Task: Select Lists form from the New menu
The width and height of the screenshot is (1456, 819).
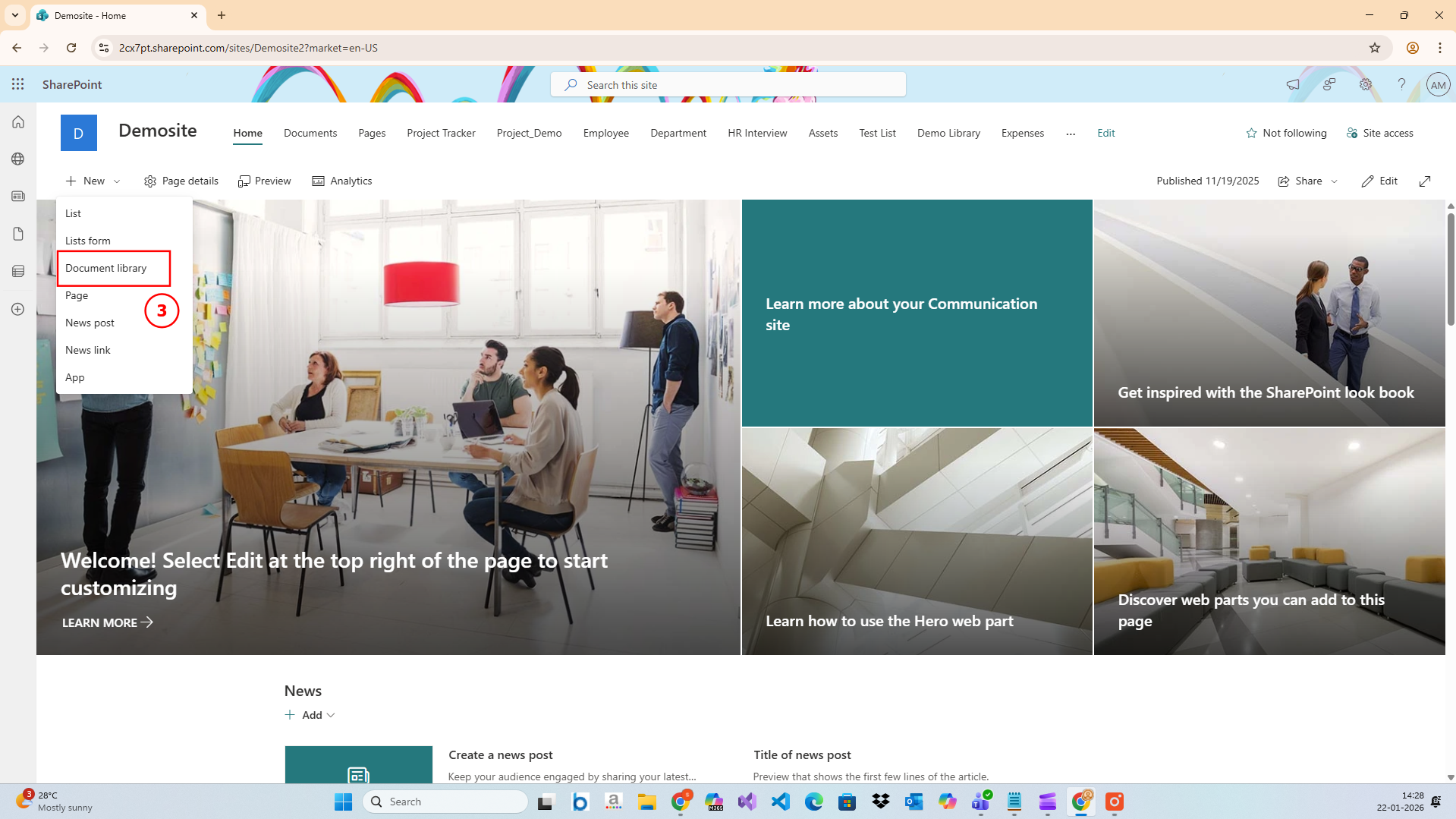Action: pyautogui.click(x=124, y=241)
